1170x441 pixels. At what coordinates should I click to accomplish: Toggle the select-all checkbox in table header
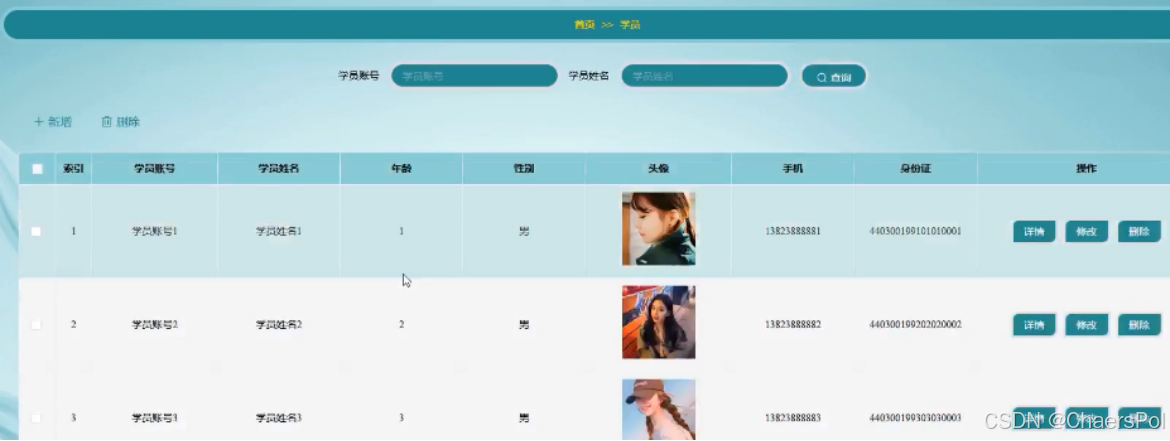(x=37, y=169)
